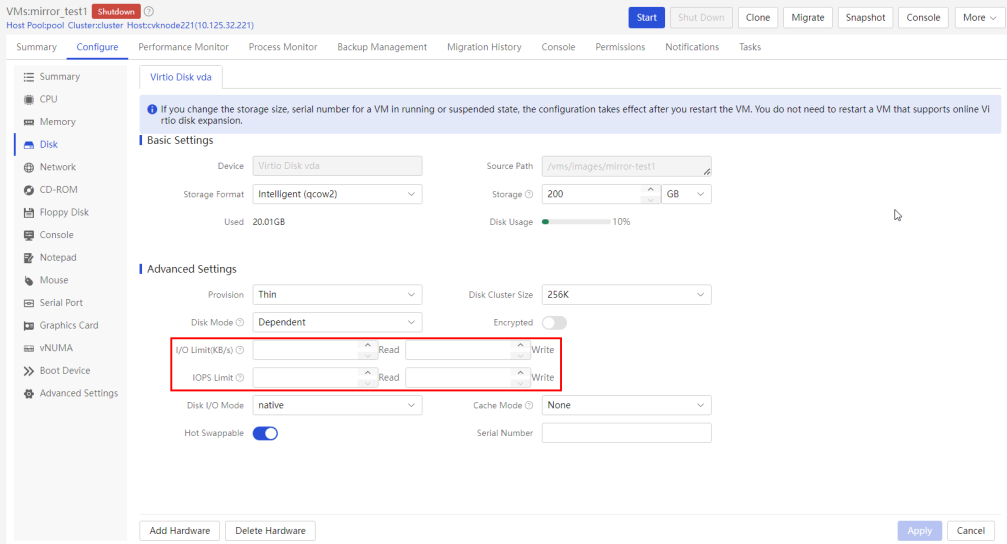Click the blue info icon in notice banner
Image resolution: width=1007 pixels, height=544 pixels.
tap(152, 109)
